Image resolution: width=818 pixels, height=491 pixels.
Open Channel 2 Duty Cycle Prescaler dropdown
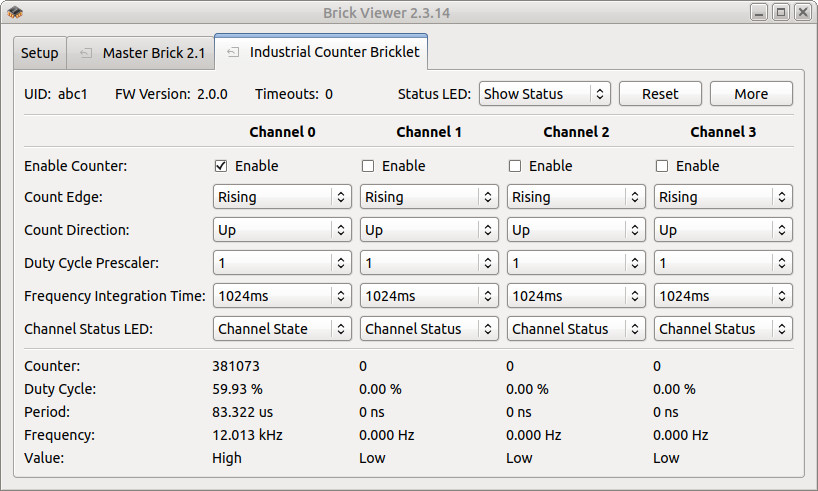[576, 263]
